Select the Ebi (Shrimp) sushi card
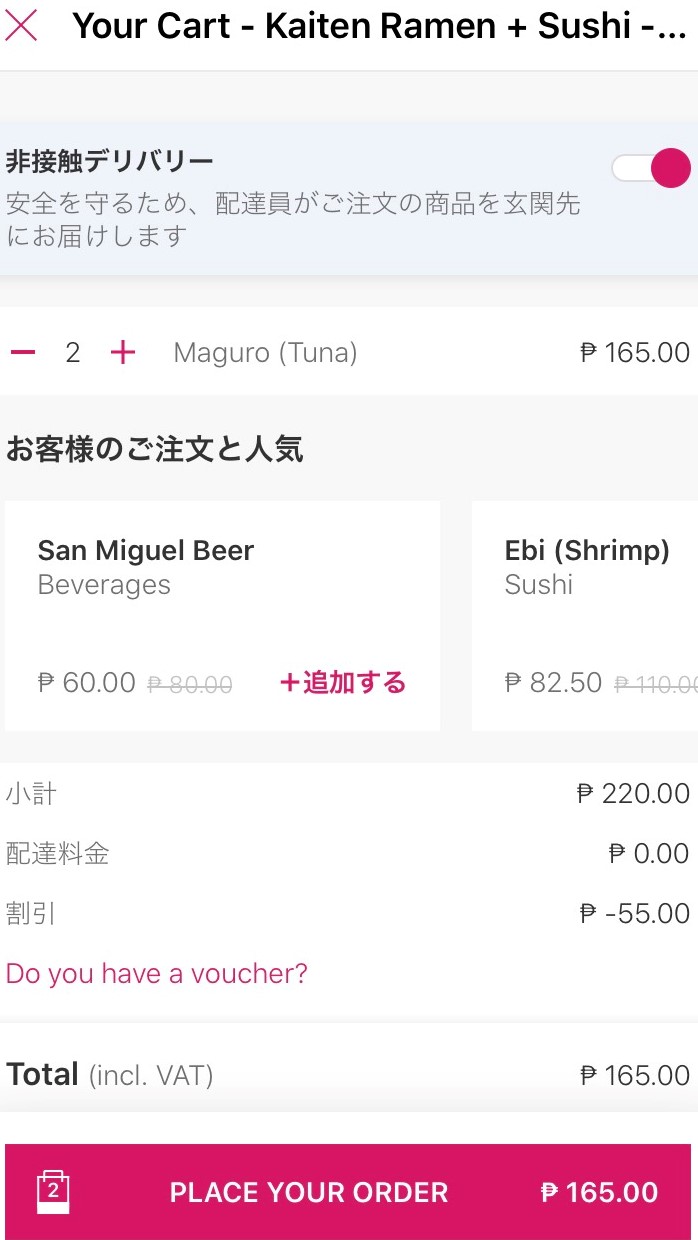 pos(587,566)
